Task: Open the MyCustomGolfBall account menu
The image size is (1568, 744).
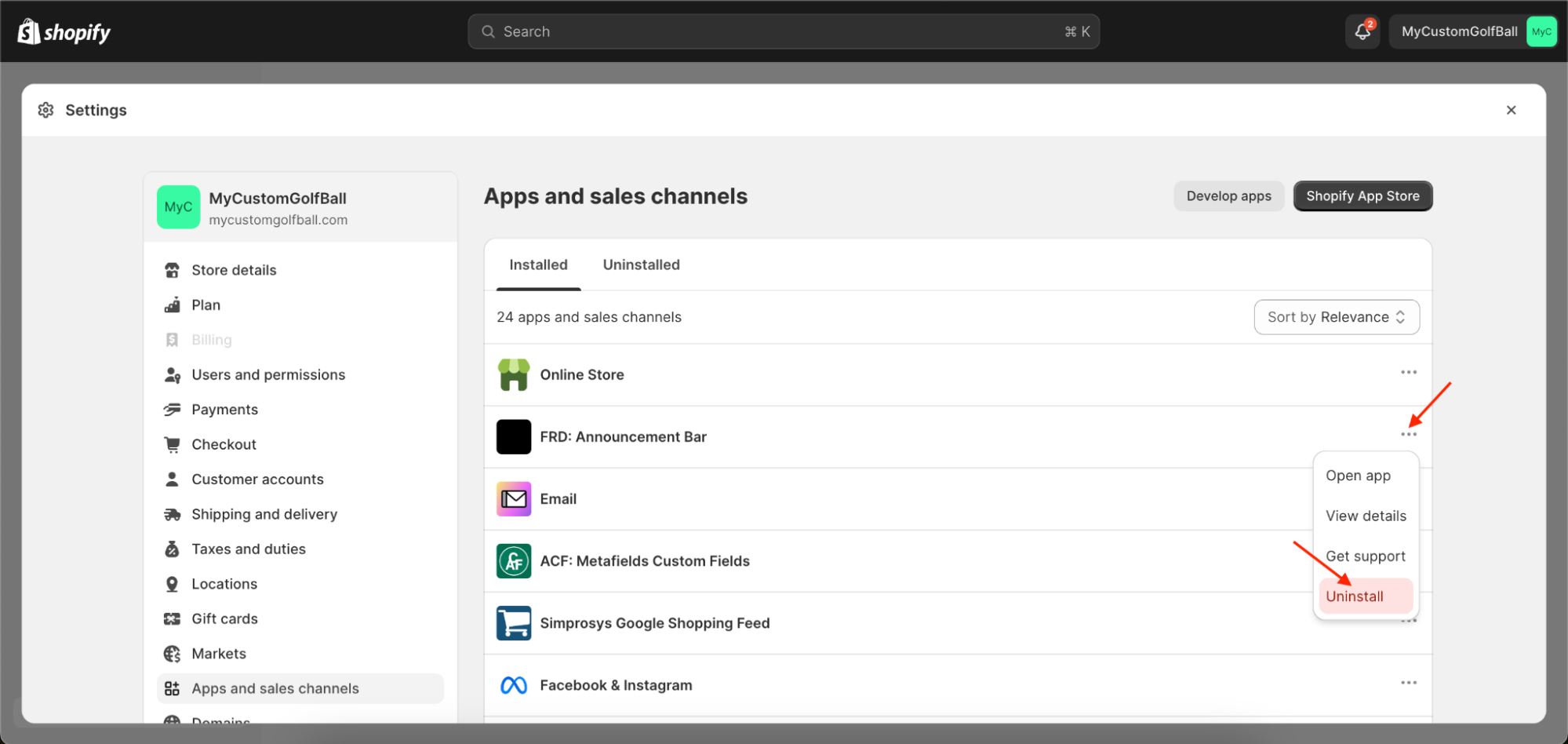Action: (1472, 32)
